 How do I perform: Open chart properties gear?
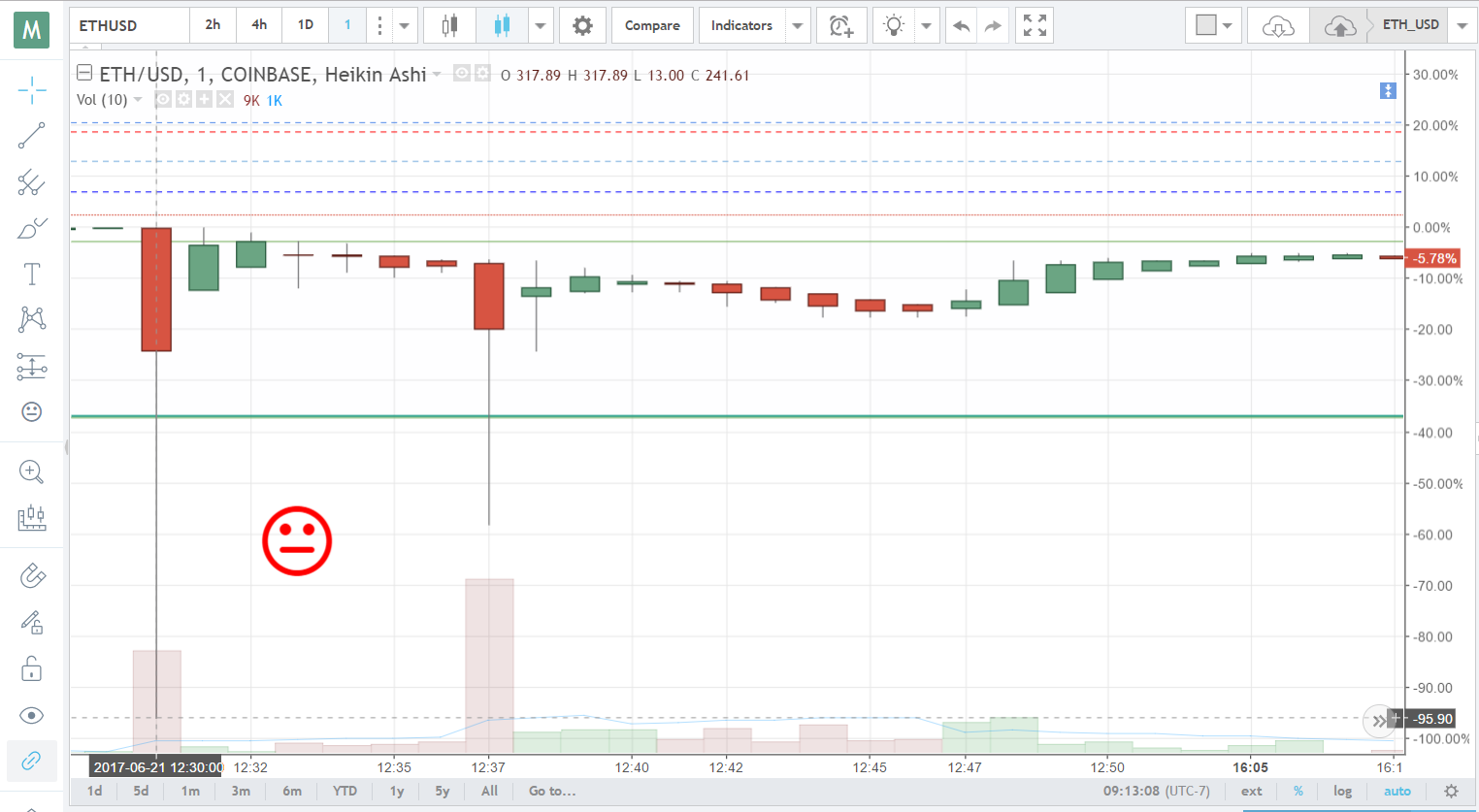click(582, 25)
